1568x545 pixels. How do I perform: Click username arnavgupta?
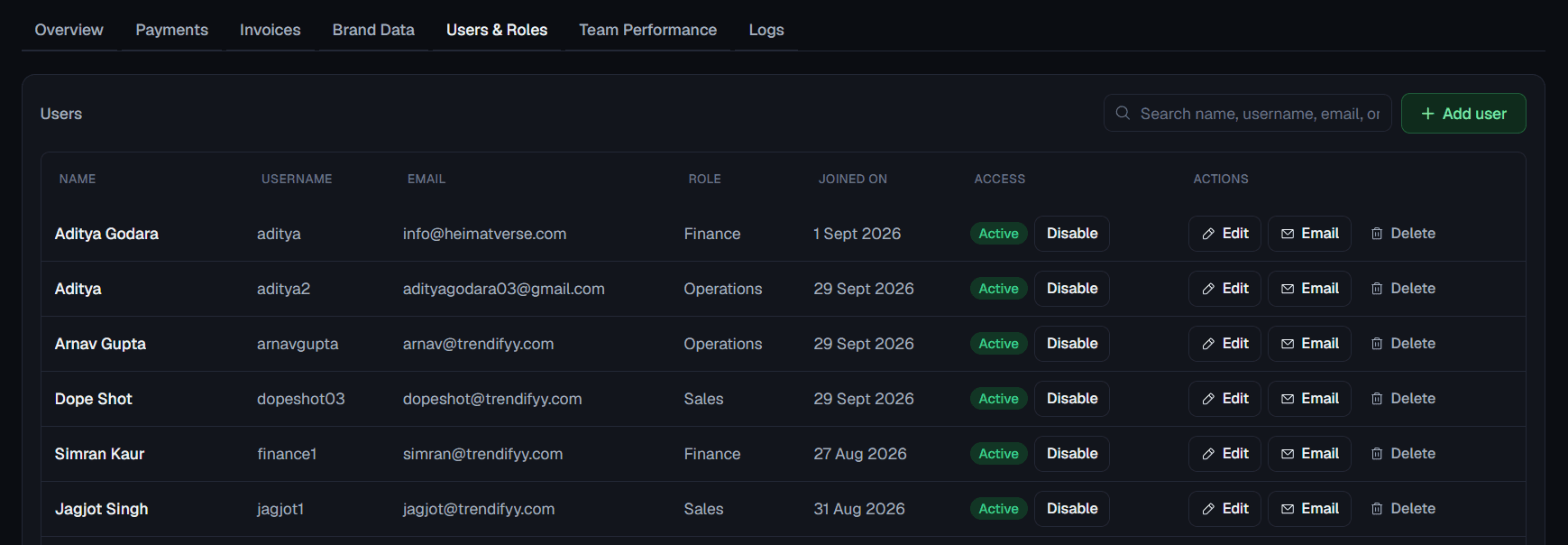[298, 344]
